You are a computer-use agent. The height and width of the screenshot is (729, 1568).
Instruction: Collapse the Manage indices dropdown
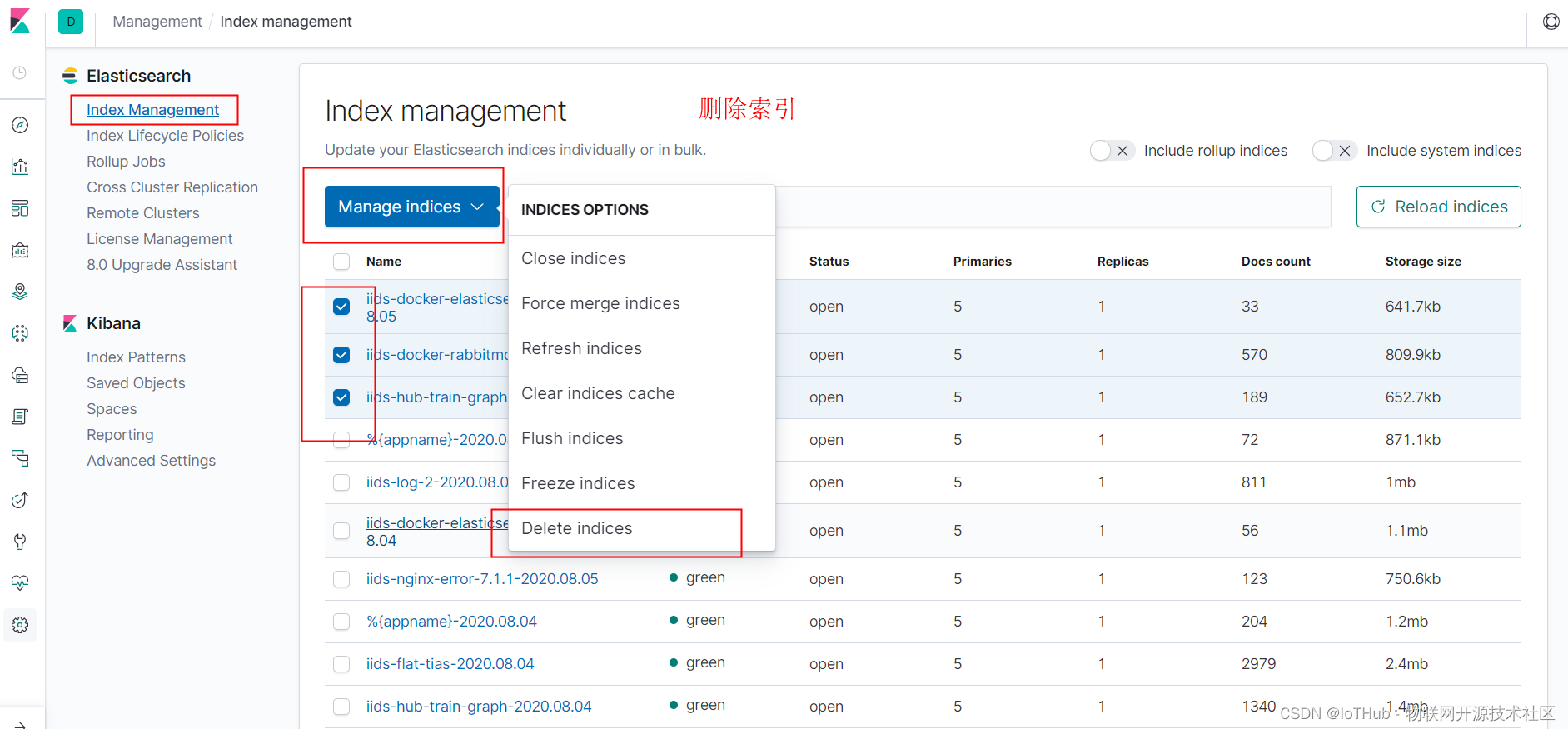click(x=412, y=207)
